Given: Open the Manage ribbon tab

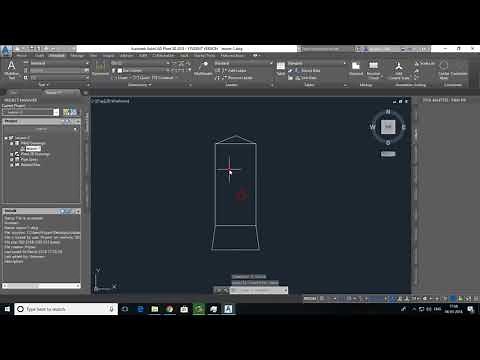Looking at the screenshot, I should coord(77,56).
